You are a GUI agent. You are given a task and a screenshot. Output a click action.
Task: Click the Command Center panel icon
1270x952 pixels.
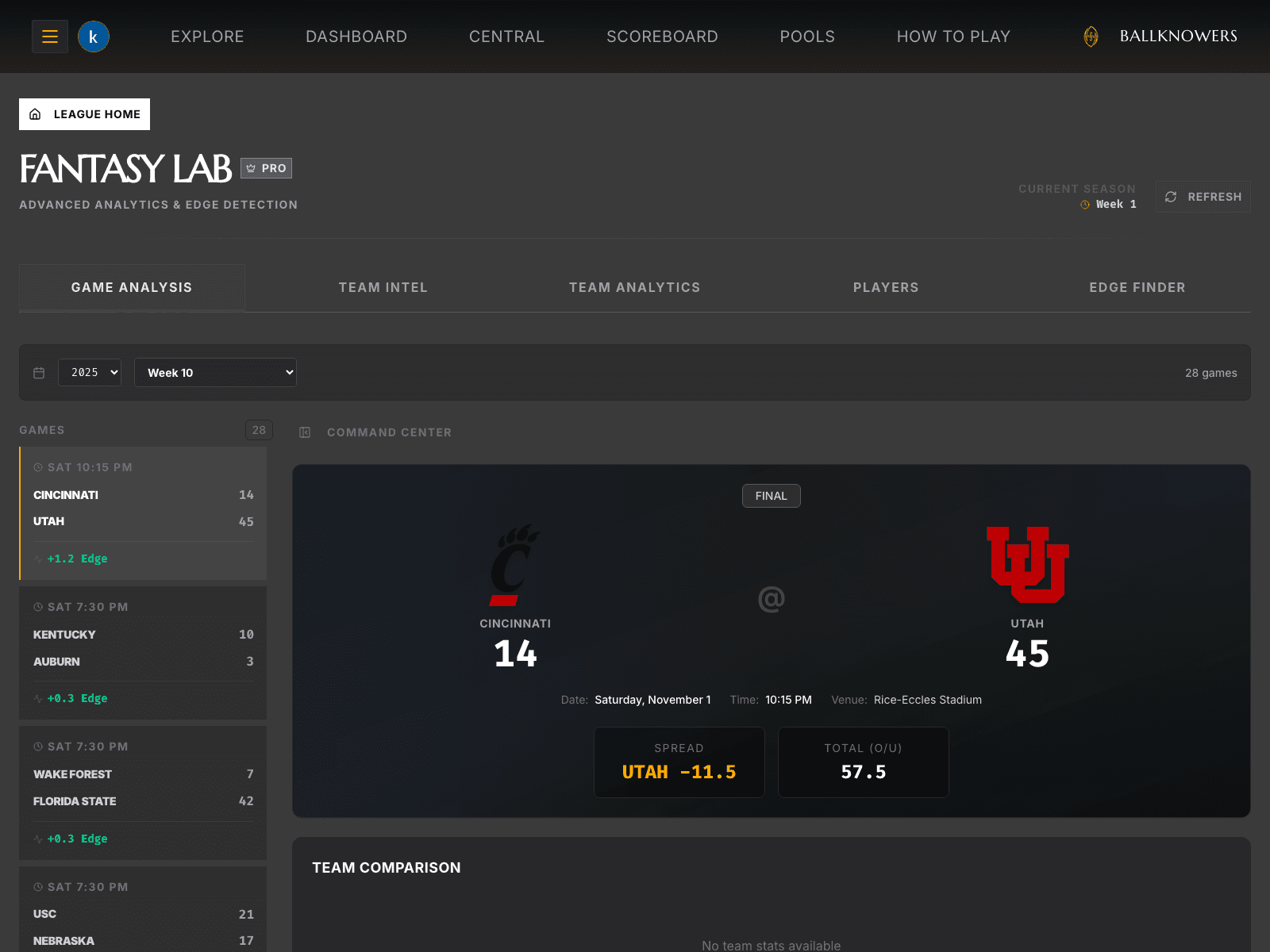point(305,432)
